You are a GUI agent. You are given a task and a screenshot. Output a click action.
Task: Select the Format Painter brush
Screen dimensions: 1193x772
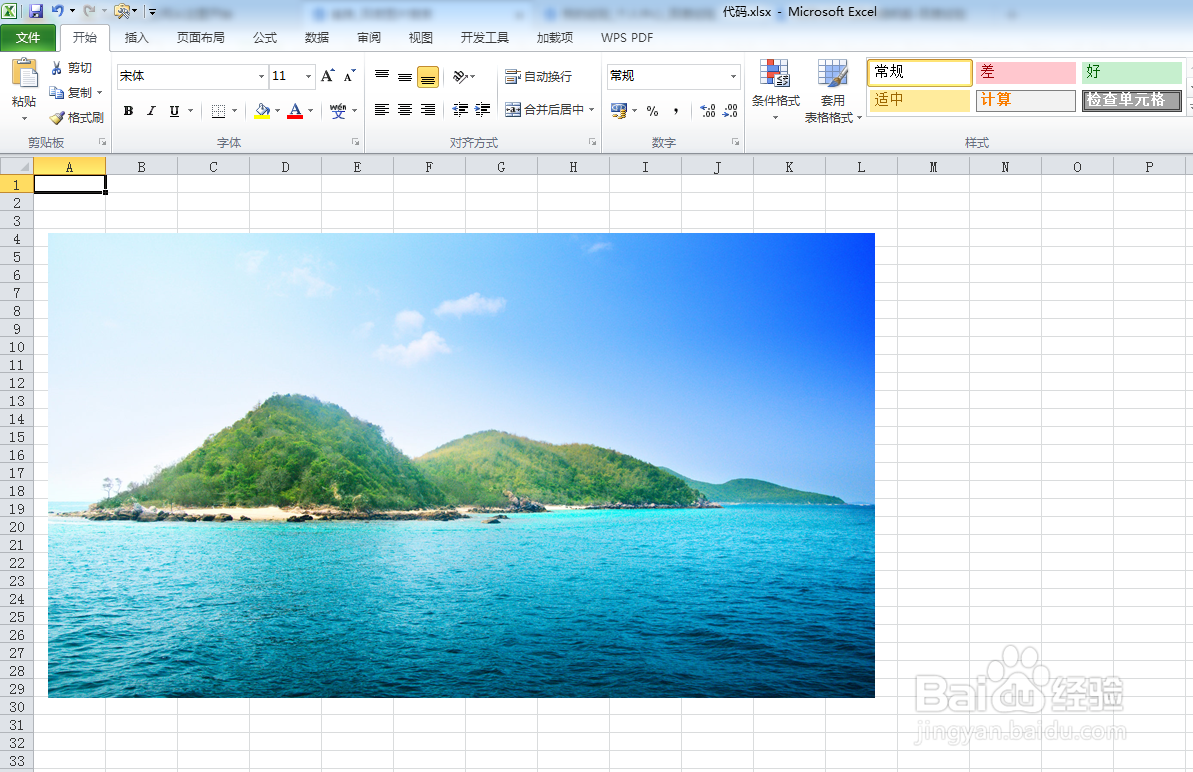click(76, 117)
